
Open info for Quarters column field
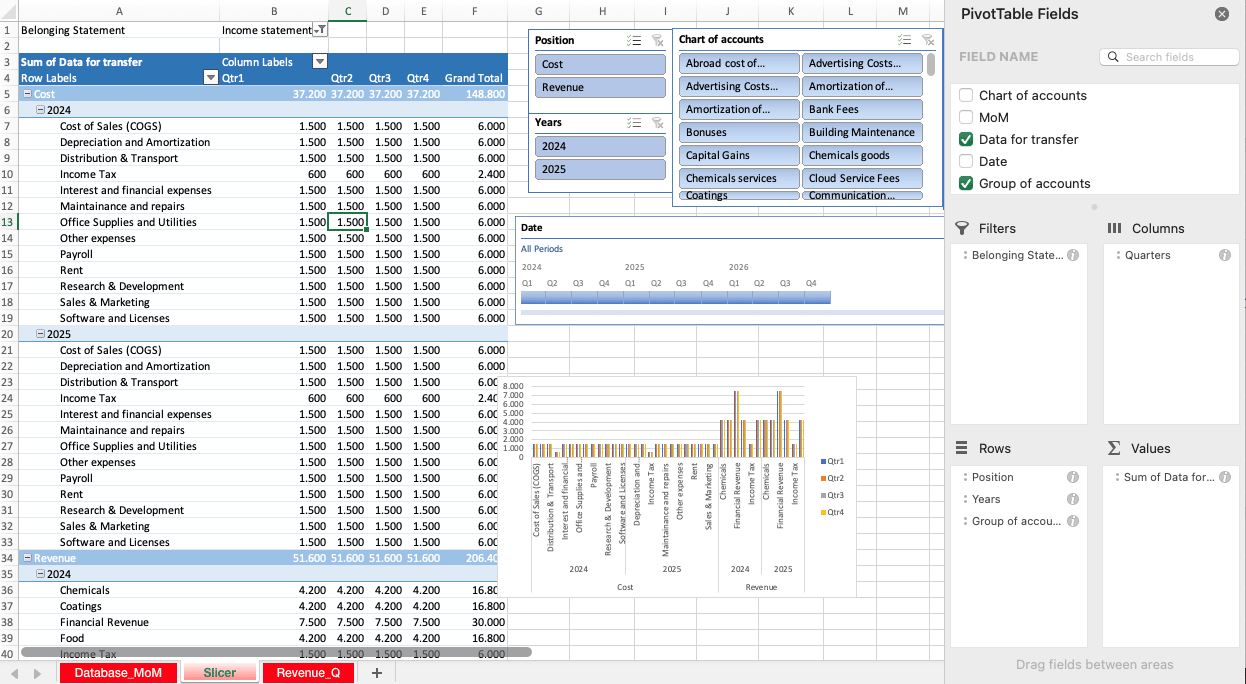pyautogui.click(x=1224, y=255)
